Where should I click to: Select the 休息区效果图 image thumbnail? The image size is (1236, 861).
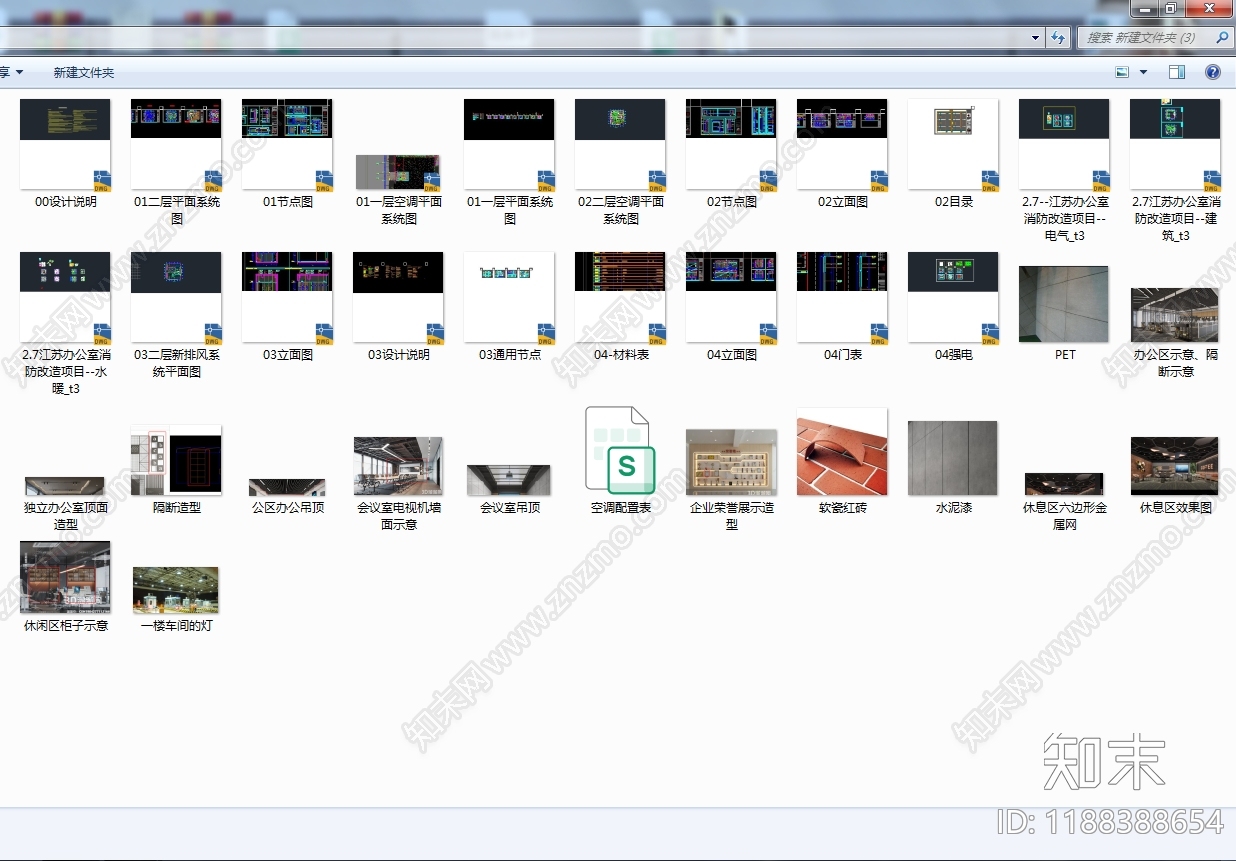(1175, 466)
